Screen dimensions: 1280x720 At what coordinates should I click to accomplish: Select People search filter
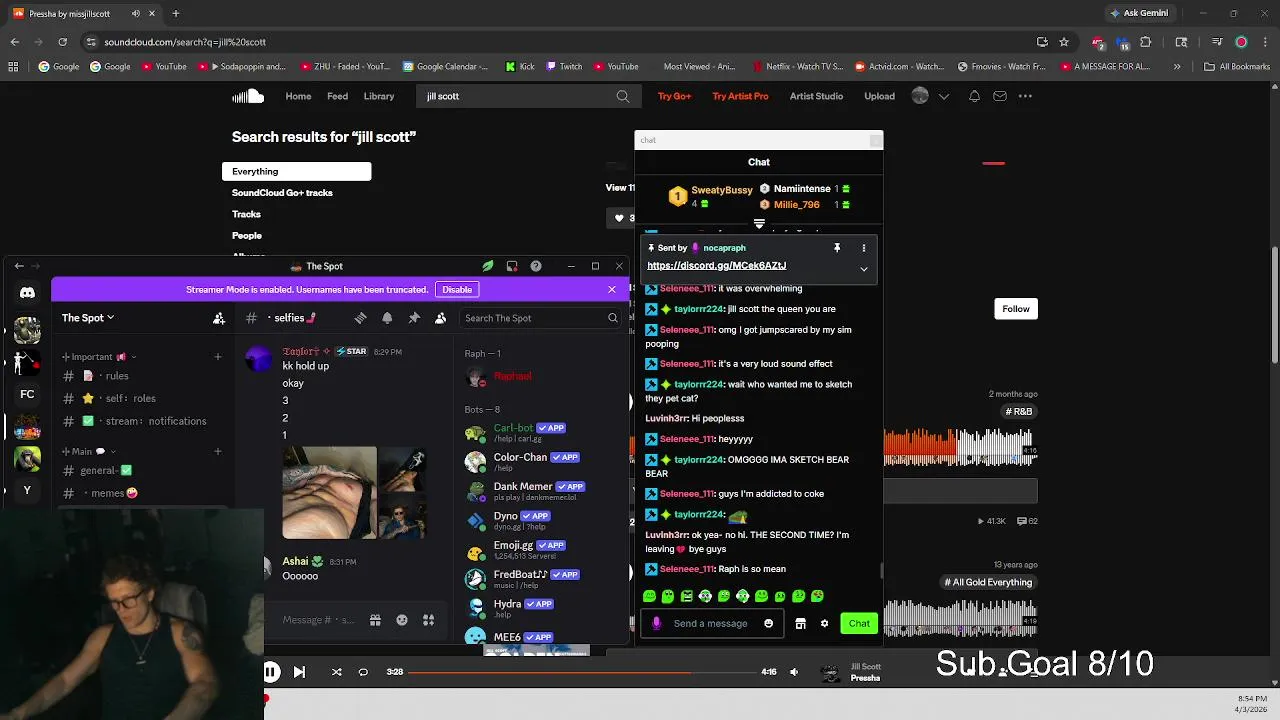(247, 236)
